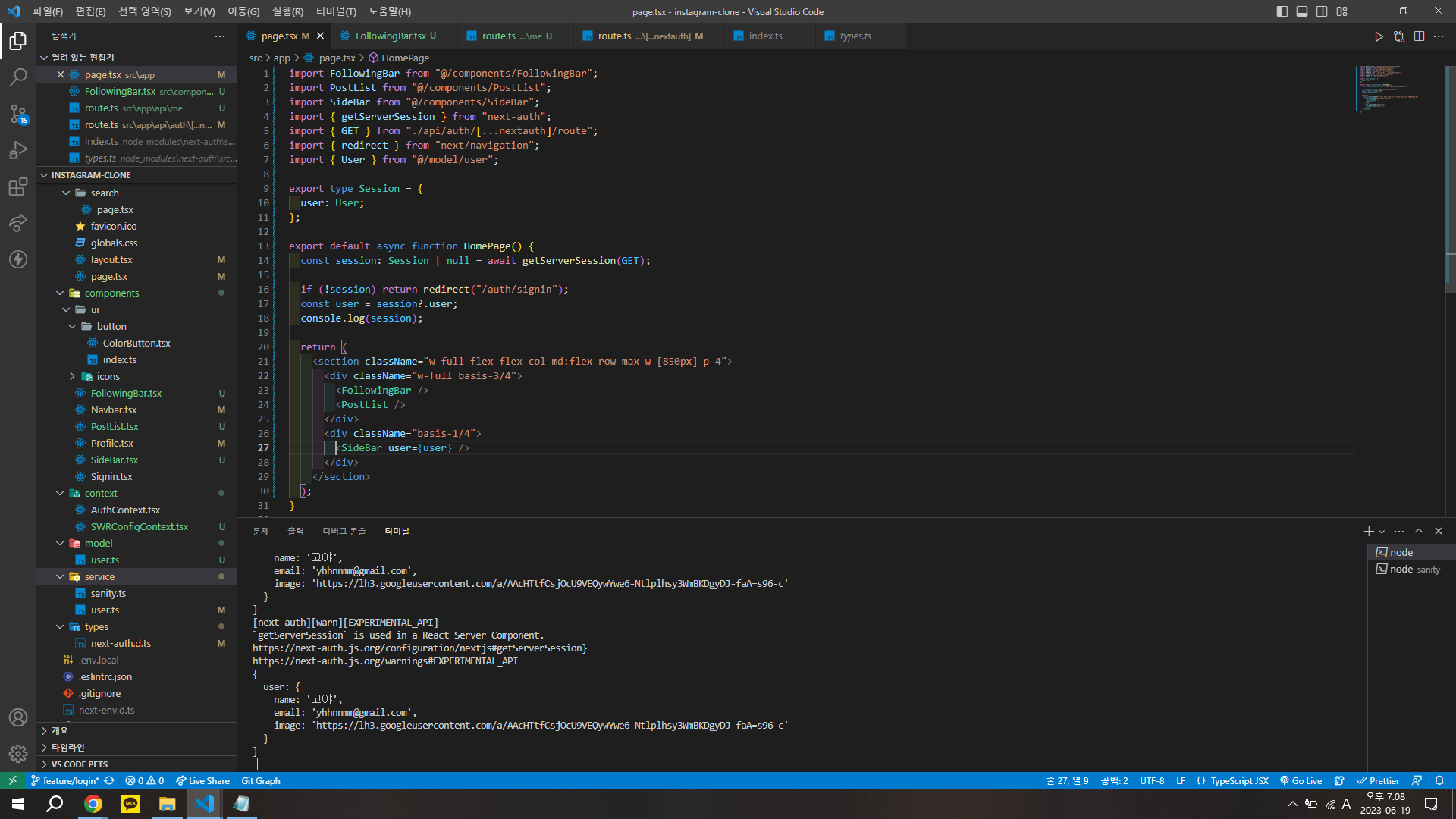
Task: Maximize the terminal panel size
Action: point(1419,531)
